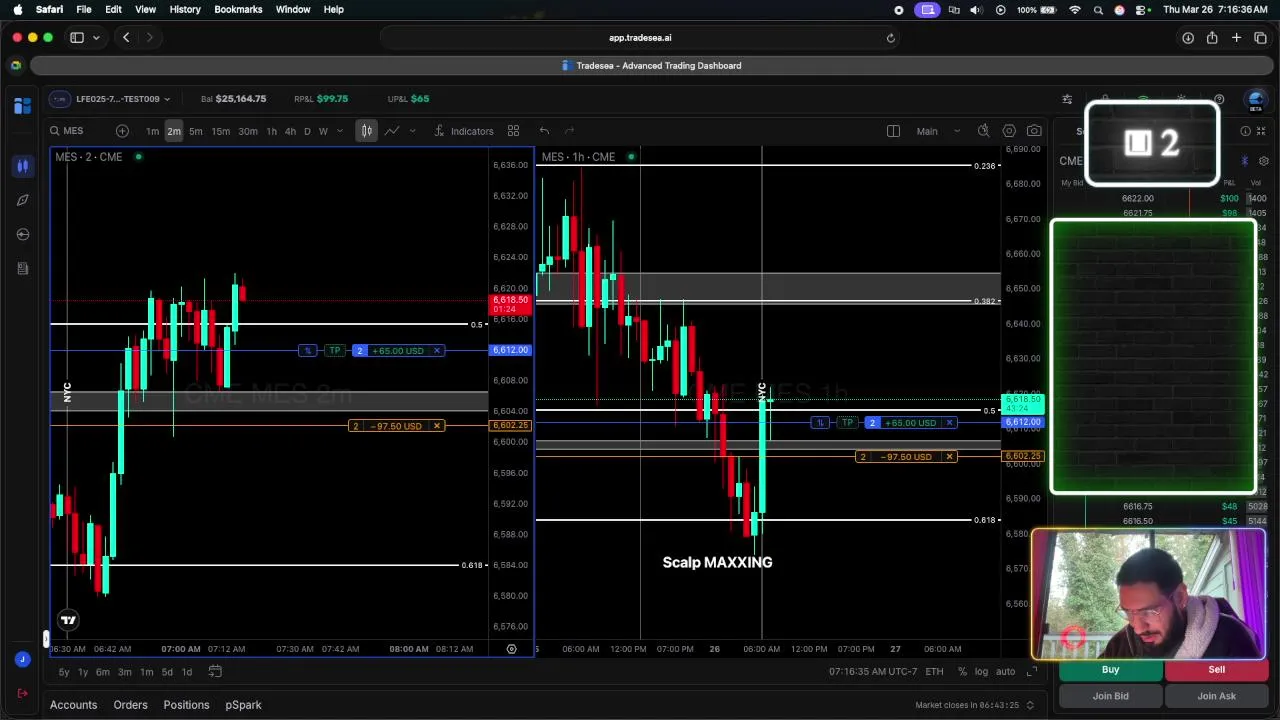Select the 1m timeframe
The width and height of the screenshot is (1280, 720).
(x=152, y=131)
